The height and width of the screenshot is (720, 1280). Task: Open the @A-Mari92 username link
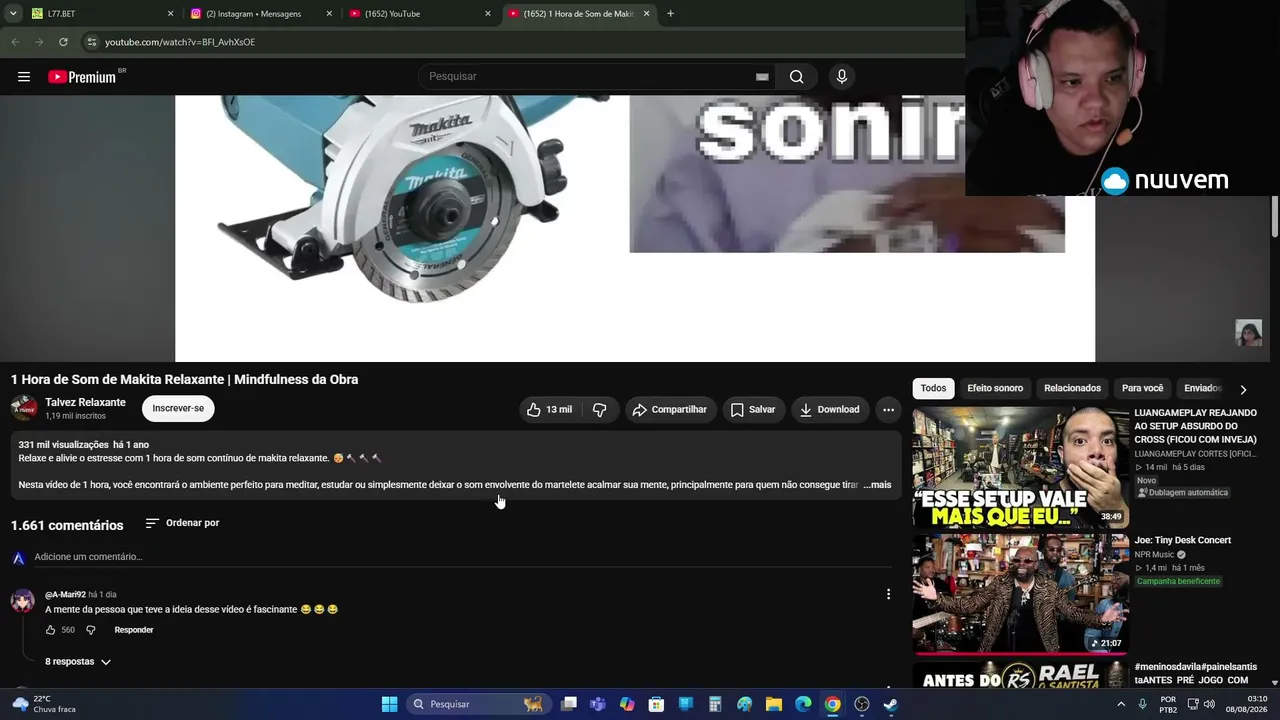pyautogui.click(x=65, y=595)
